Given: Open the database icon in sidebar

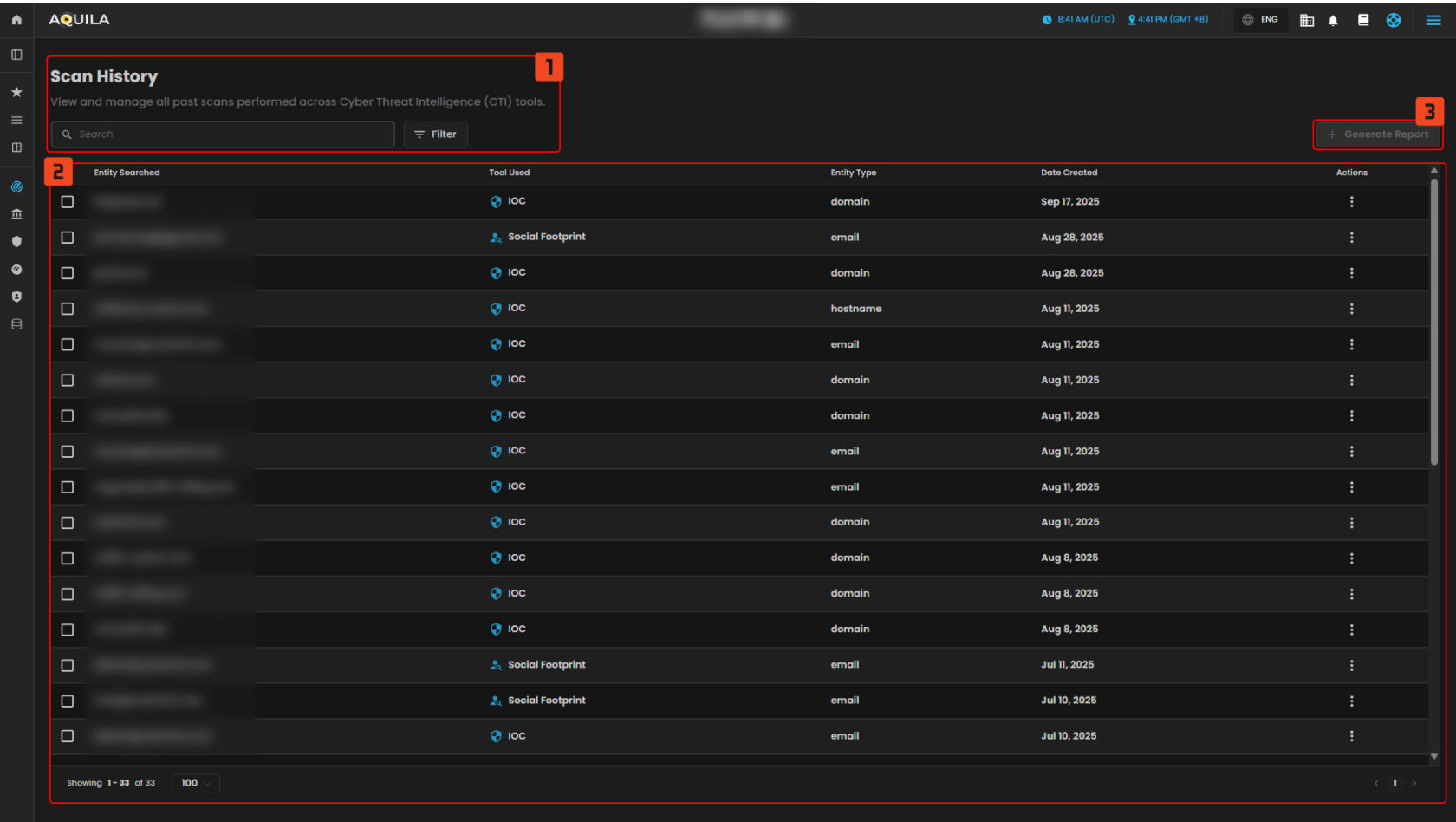Looking at the screenshot, I should click(16, 324).
